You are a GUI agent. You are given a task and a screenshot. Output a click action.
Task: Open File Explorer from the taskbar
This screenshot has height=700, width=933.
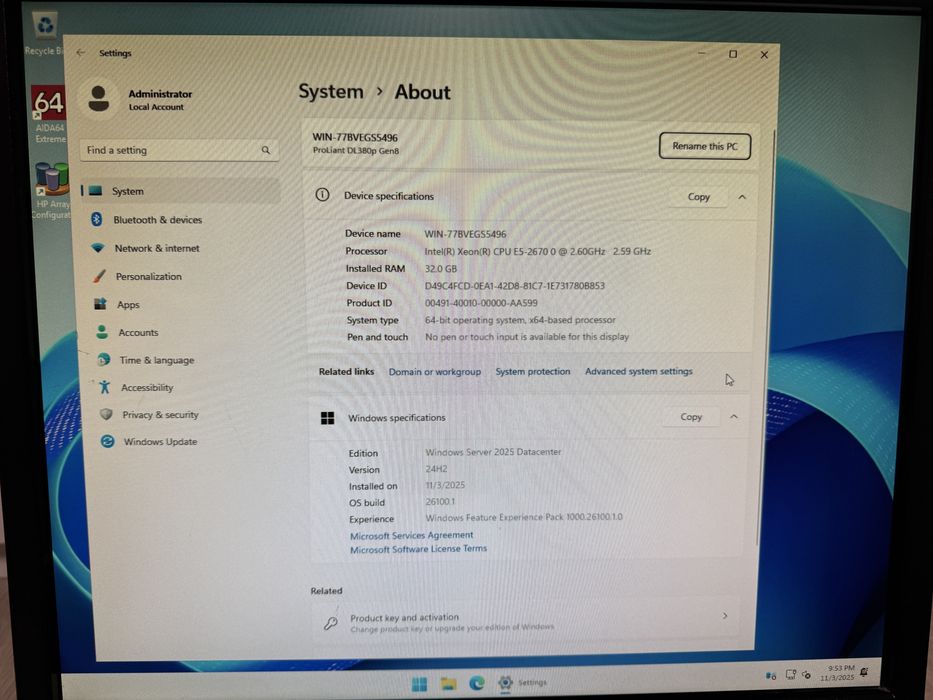coord(448,683)
